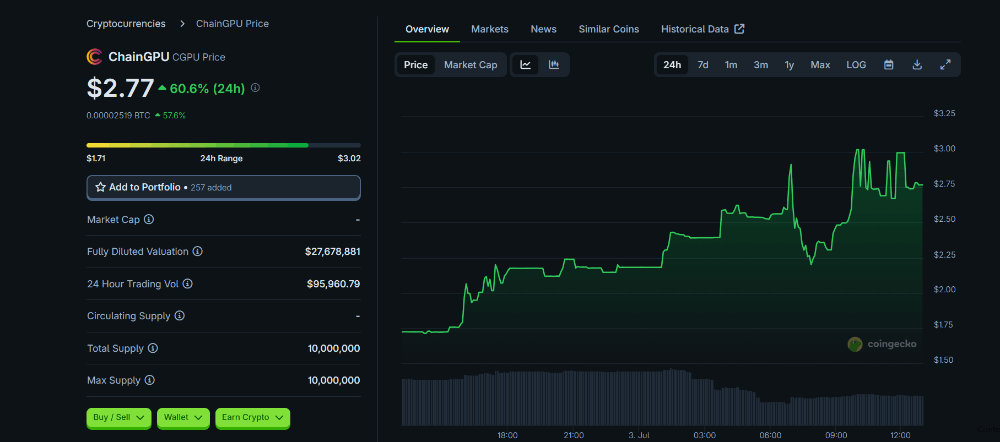
Task: Click the Add to Portfolio button
Action: pyautogui.click(x=223, y=188)
